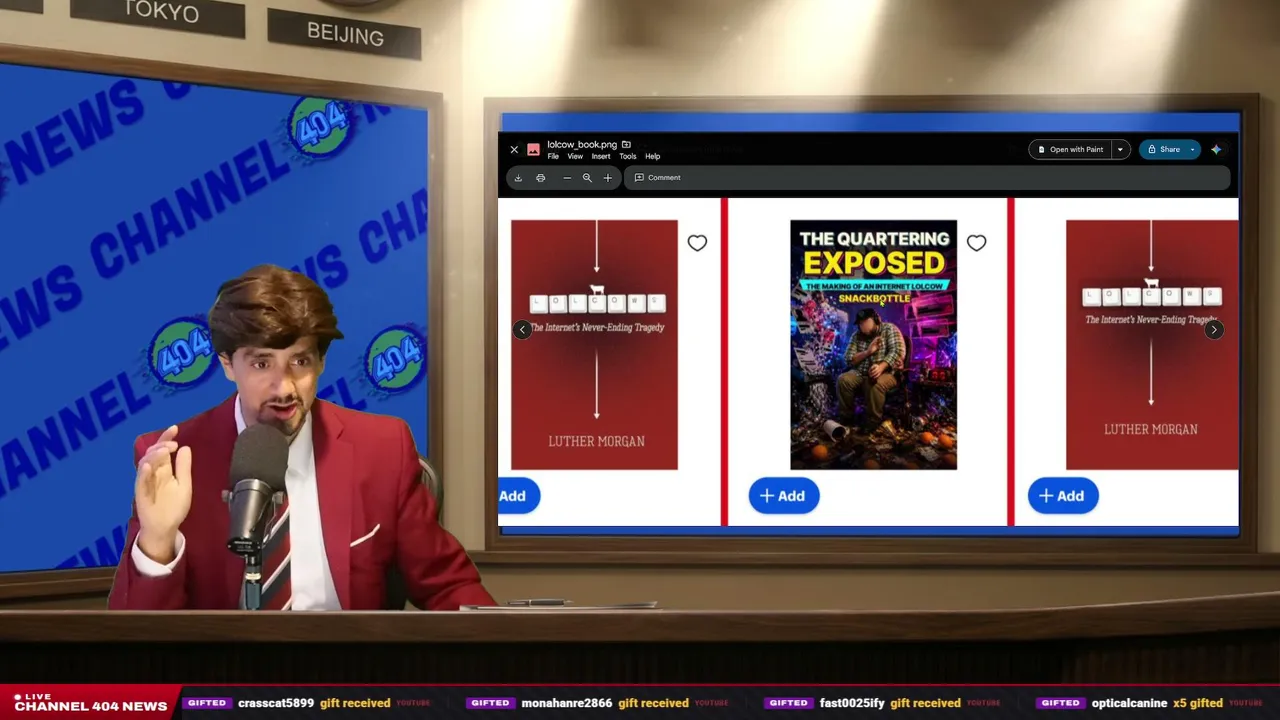
Task: Click the Open with Paint button
Action: 1070,150
